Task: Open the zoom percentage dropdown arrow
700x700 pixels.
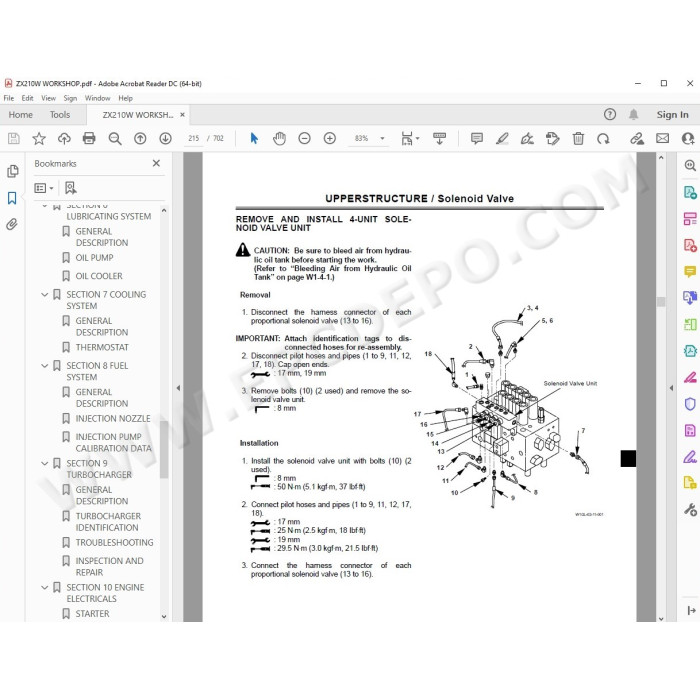Action: click(382, 138)
